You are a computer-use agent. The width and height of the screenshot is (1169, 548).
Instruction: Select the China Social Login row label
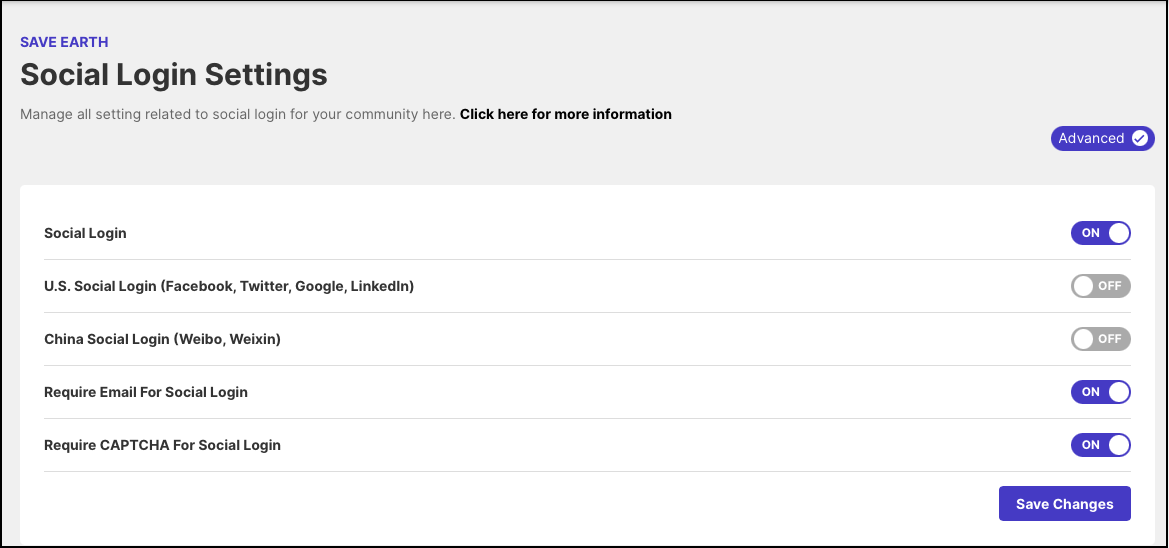[x=163, y=339]
